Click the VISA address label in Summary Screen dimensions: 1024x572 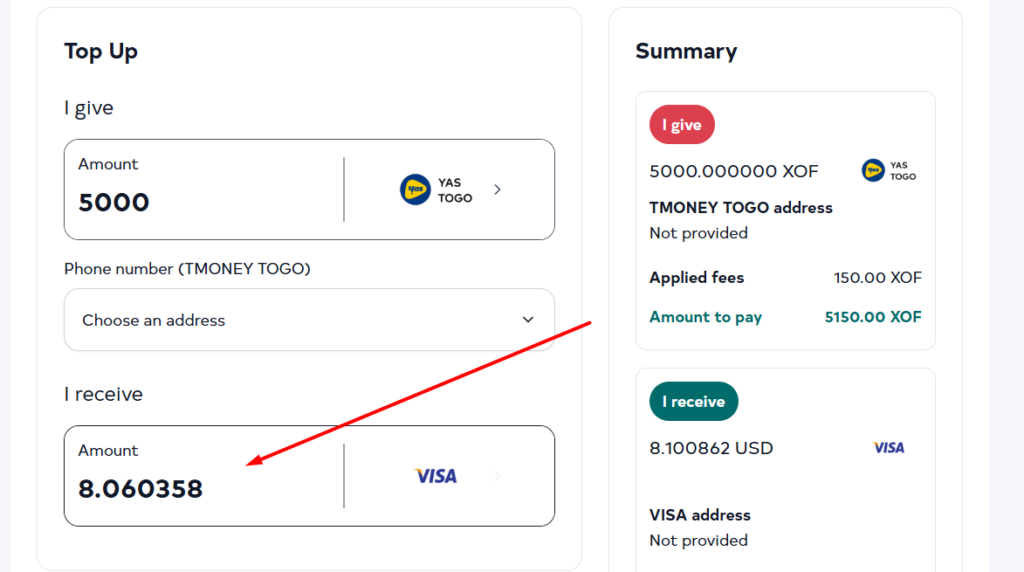click(700, 515)
